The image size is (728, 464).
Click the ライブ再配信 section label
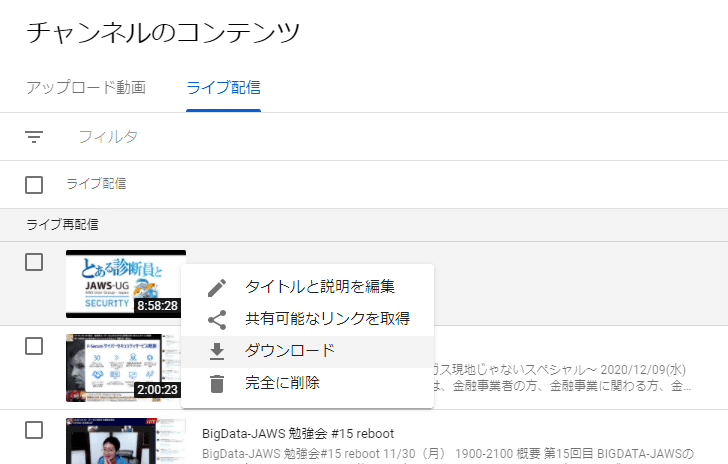[62, 225]
